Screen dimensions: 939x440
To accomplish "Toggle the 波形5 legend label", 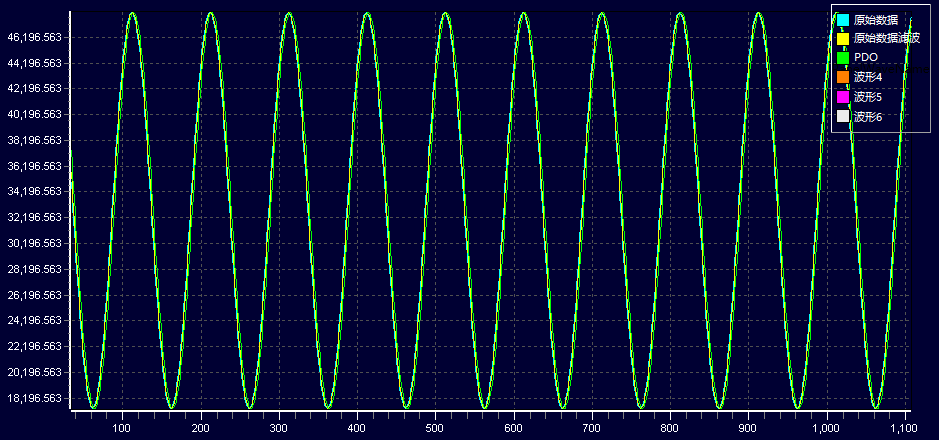I will point(868,97).
